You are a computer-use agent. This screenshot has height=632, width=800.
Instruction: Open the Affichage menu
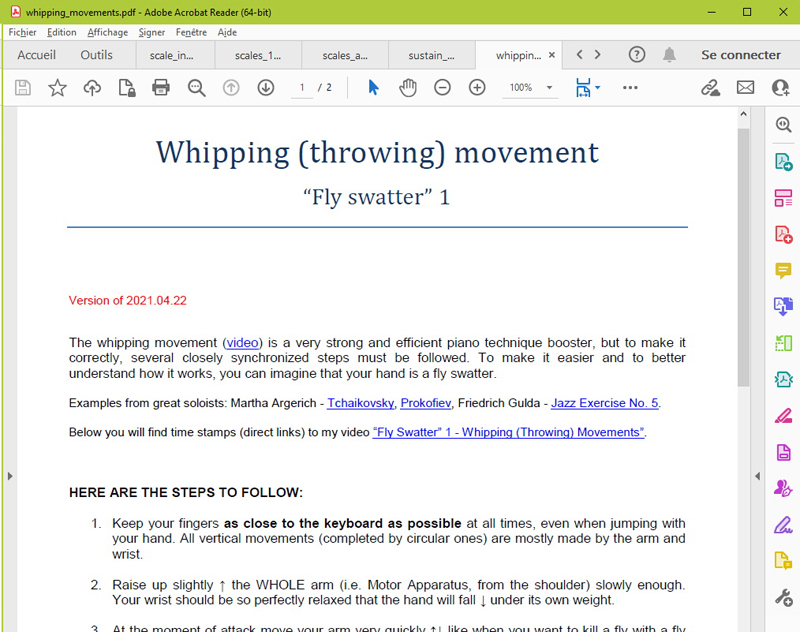[x=107, y=32]
